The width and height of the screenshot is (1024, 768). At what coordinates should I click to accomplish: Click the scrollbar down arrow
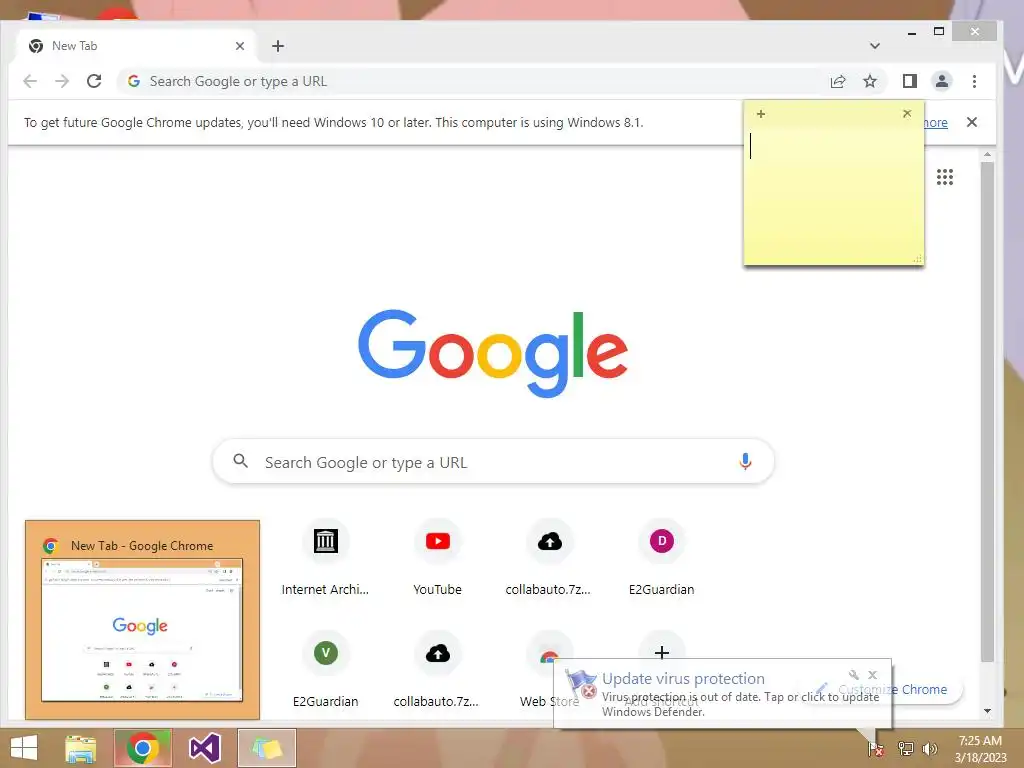click(987, 711)
